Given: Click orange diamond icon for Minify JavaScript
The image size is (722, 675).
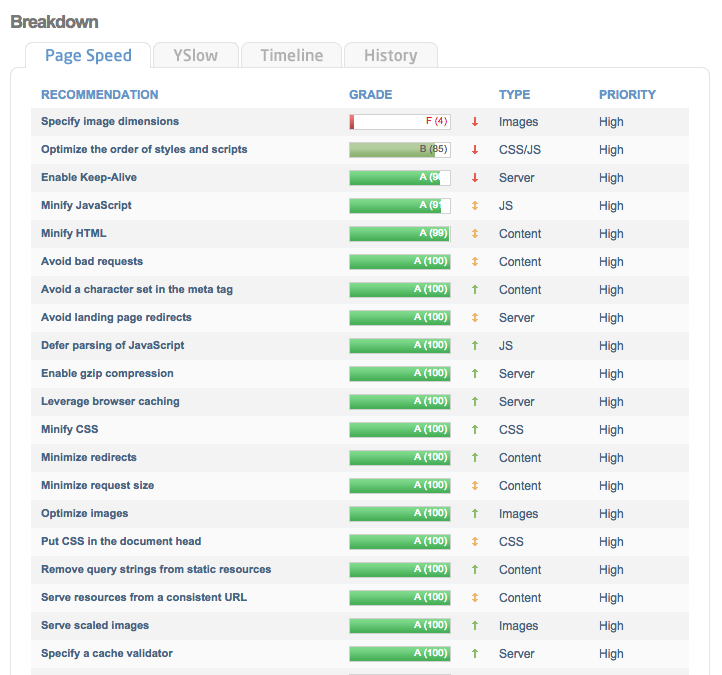Looking at the screenshot, I should [475, 206].
